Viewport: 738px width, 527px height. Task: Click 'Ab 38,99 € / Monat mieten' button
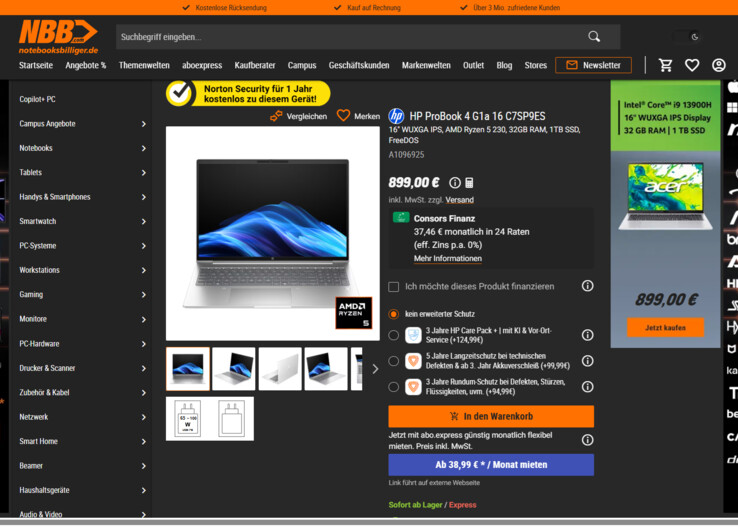pyautogui.click(x=491, y=465)
